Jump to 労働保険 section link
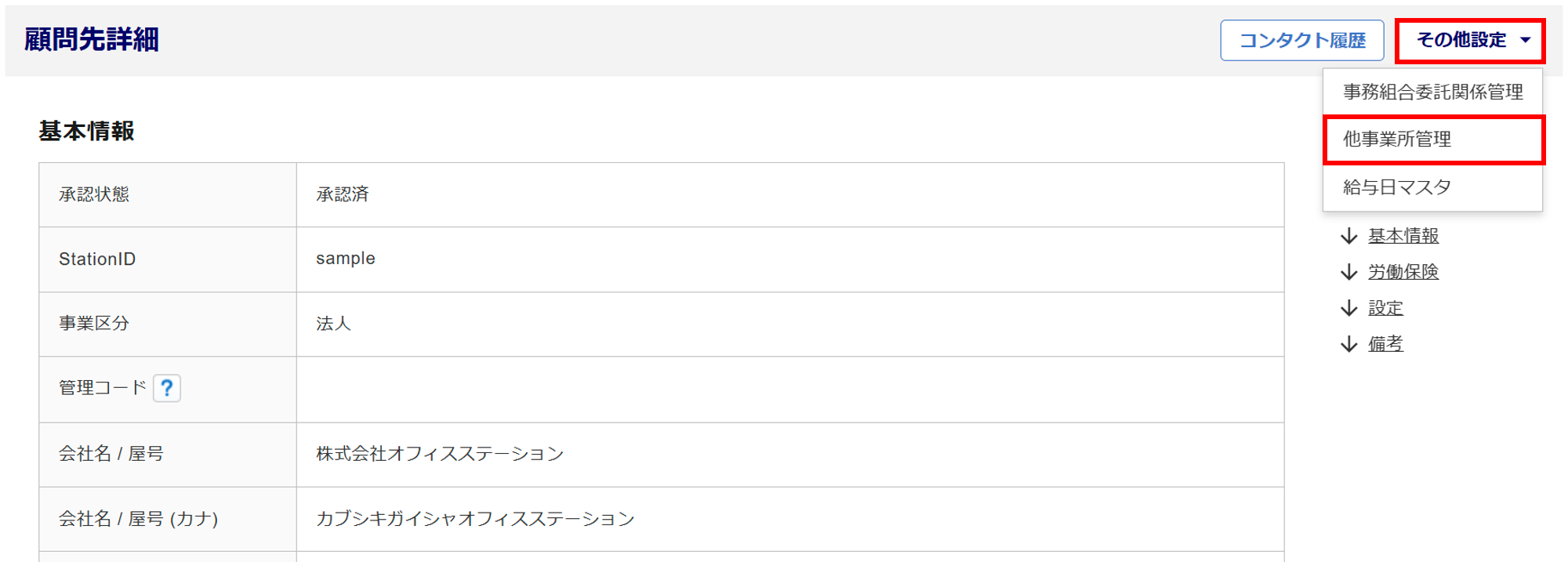This screenshot has width=1568, height=562. click(1403, 272)
